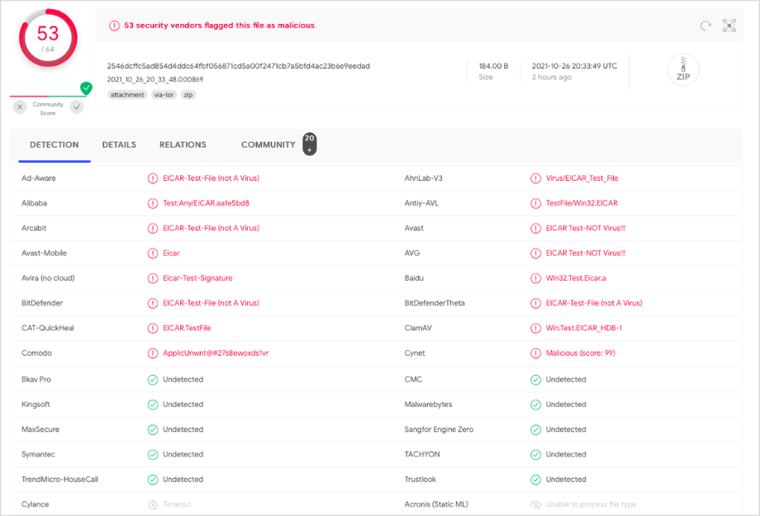Image resolution: width=760 pixels, height=516 pixels.
Task: Click the green check icon for Symantec
Action: click(153, 454)
